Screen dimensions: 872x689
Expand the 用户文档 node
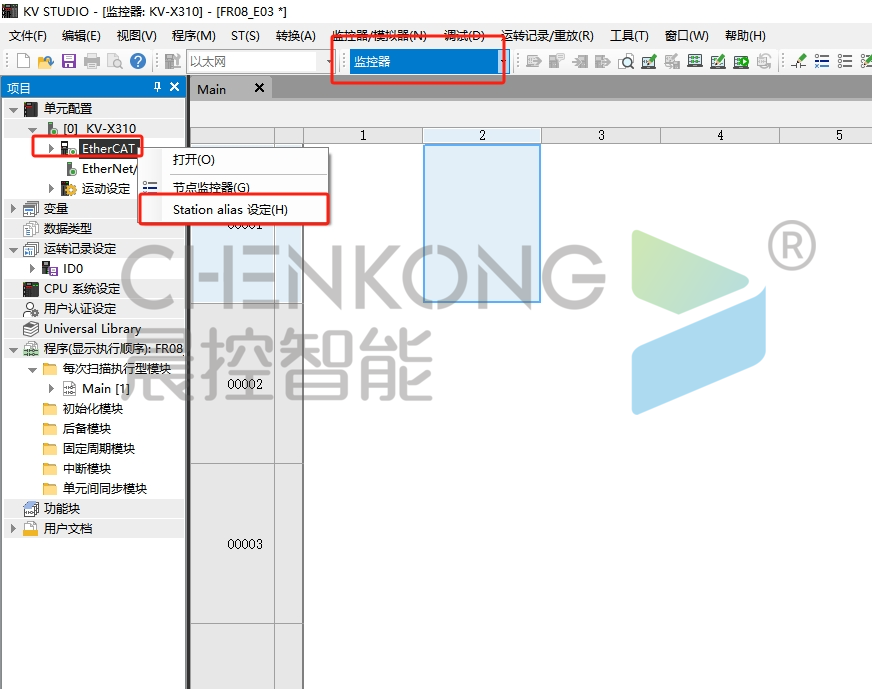(x=13, y=529)
